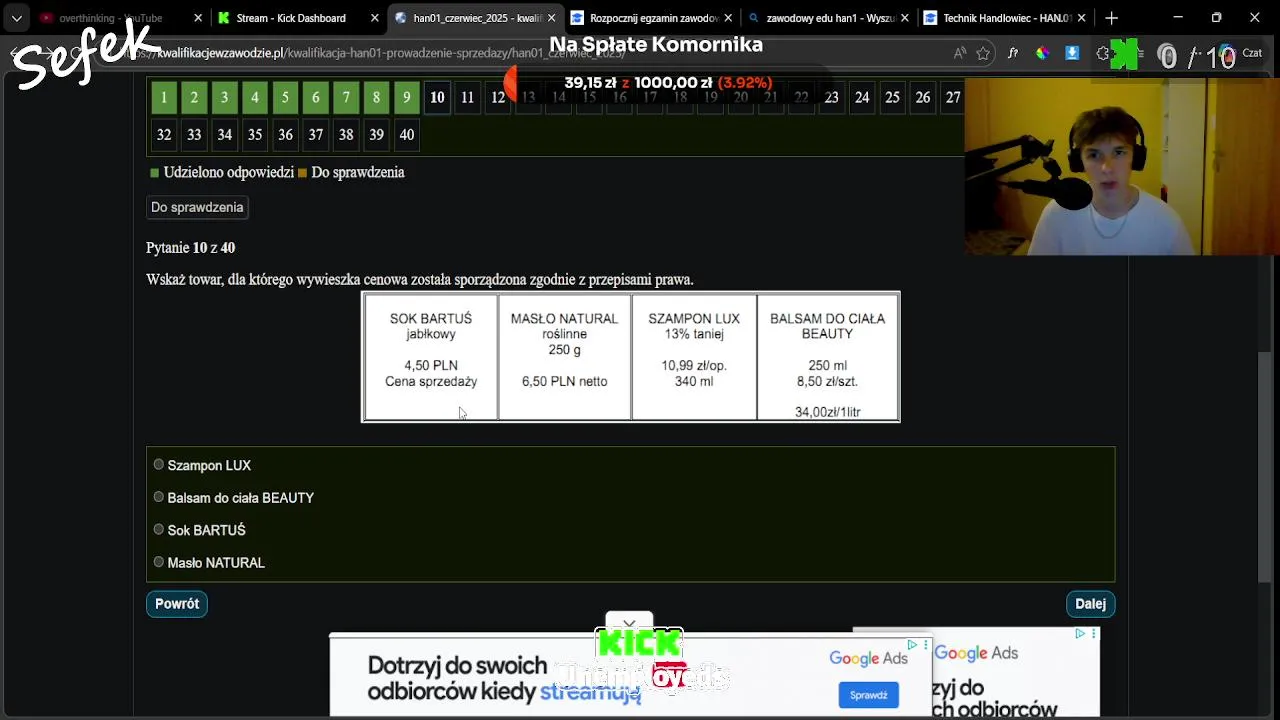Image resolution: width=1280 pixels, height=720 pixels.
Task: Bookmark page with the star icon
Action: tap(983, 53)
